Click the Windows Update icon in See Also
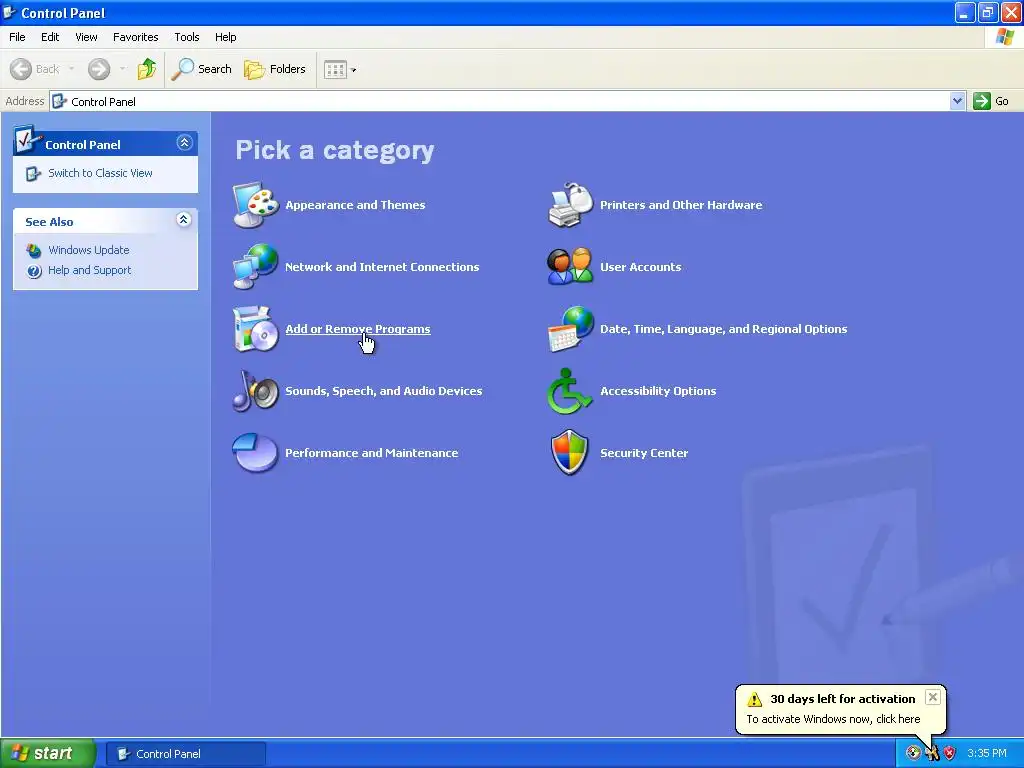 click(34, 250)
